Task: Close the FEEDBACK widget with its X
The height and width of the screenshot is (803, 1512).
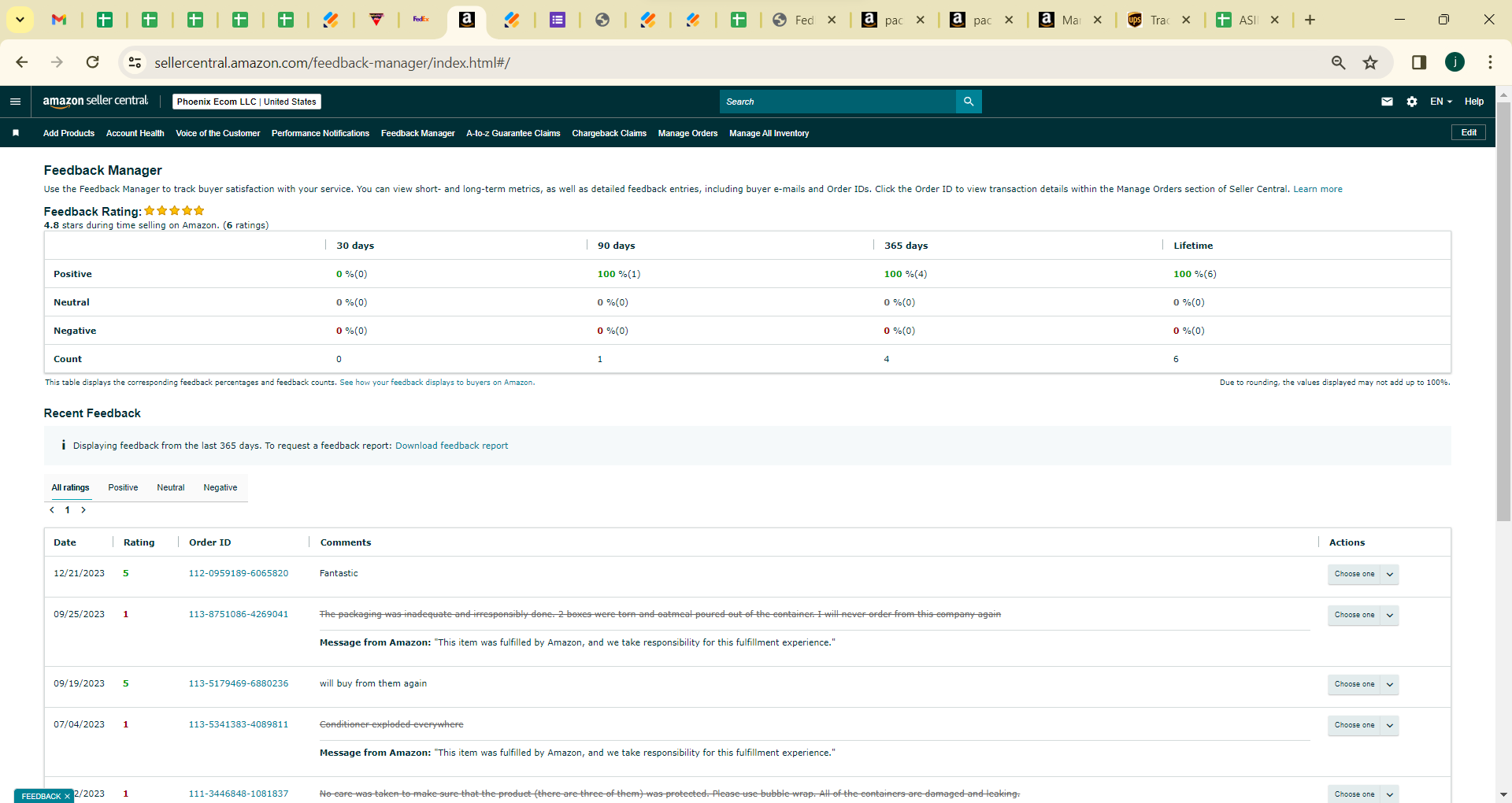Action: tap(68, 797)
